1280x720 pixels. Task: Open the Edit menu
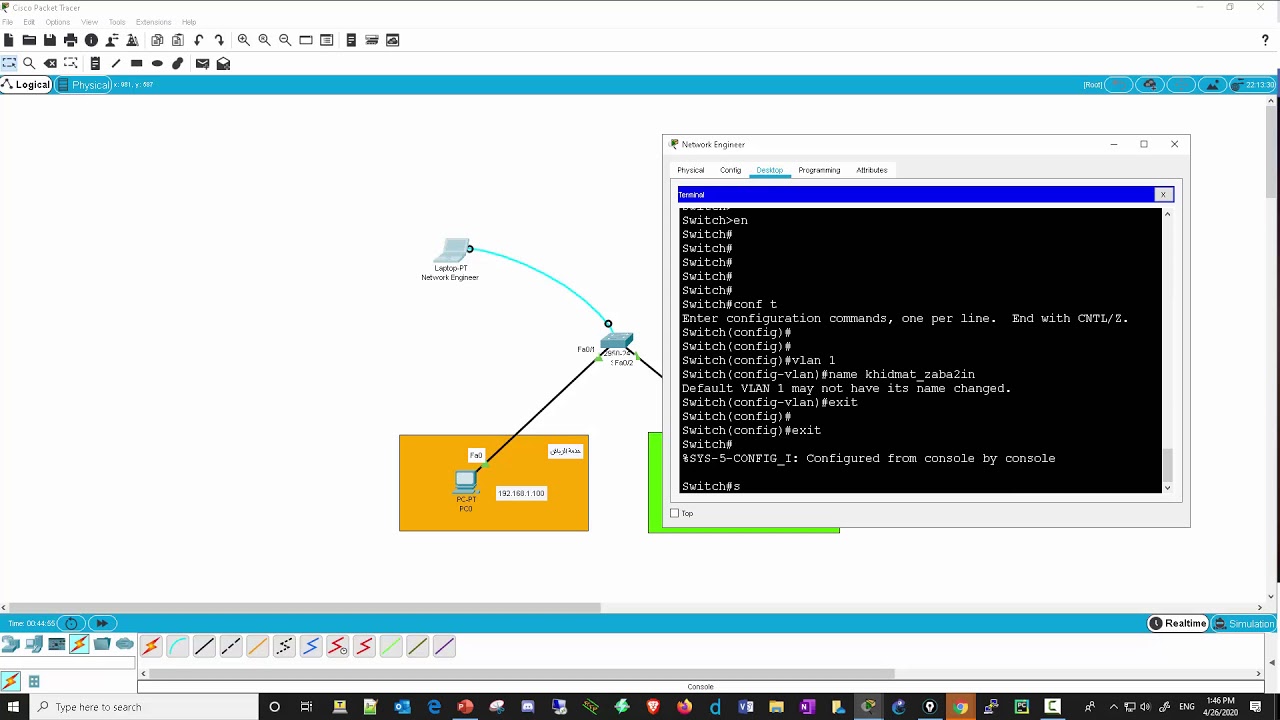tap(29, 22)
